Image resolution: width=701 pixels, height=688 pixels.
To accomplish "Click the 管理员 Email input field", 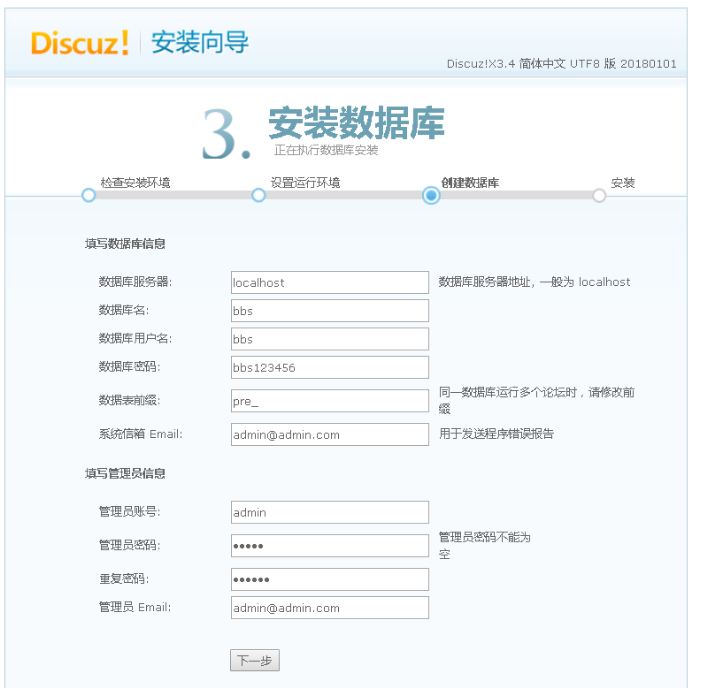I will [x=329, y=608].
